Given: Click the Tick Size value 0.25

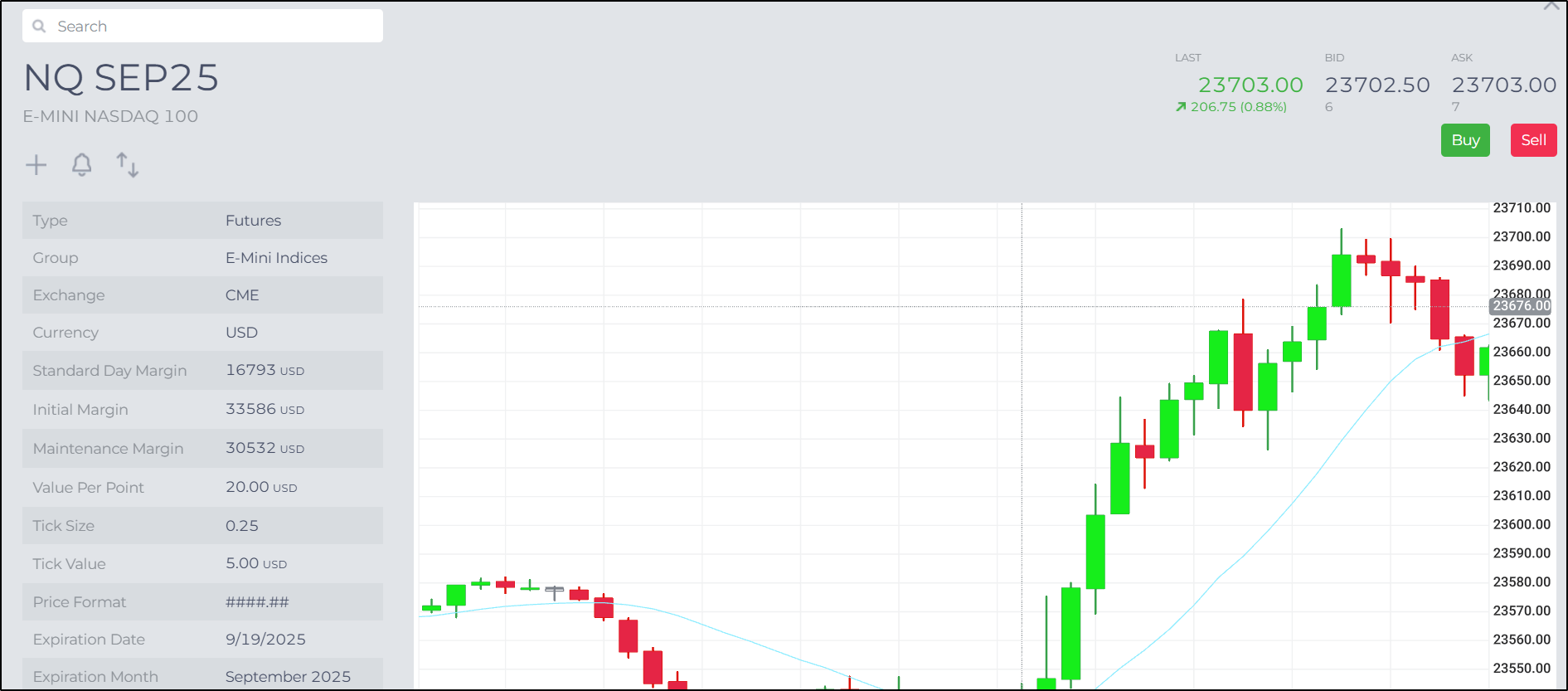Looking at the screenshot, I should pos(242,526).
